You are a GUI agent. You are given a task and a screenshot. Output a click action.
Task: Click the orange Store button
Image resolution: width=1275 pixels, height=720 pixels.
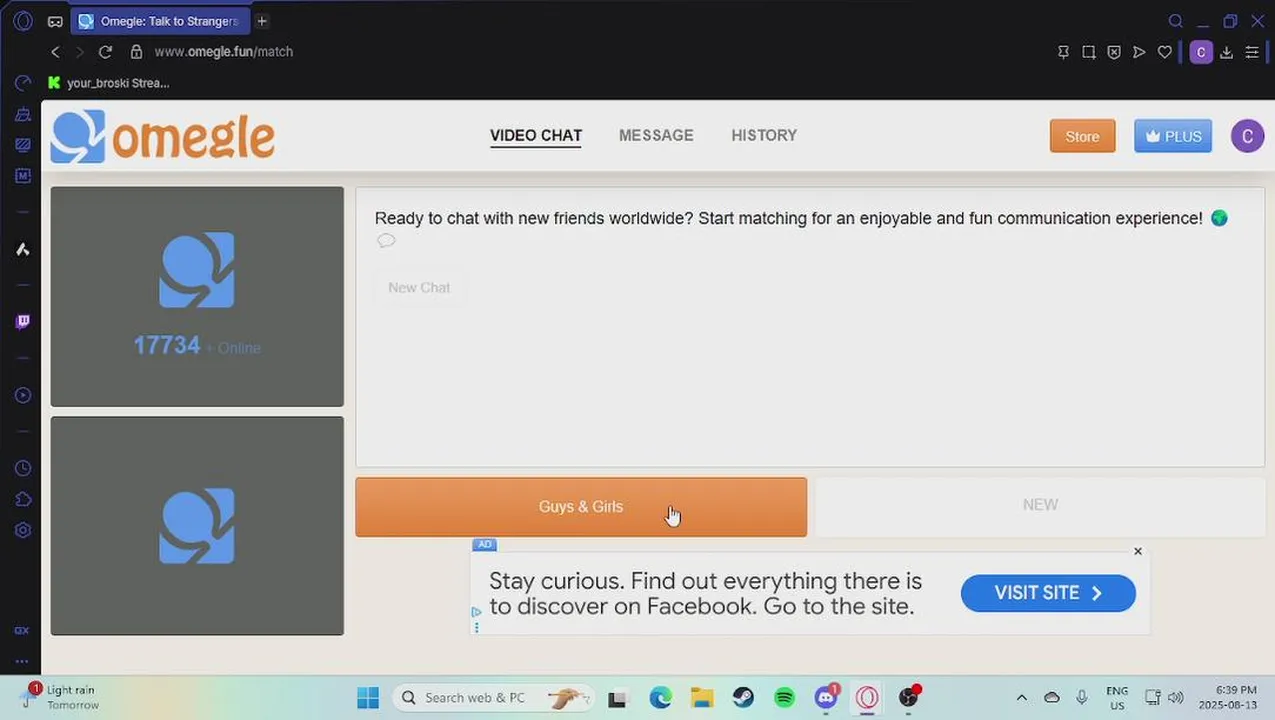click(1082, 136)
